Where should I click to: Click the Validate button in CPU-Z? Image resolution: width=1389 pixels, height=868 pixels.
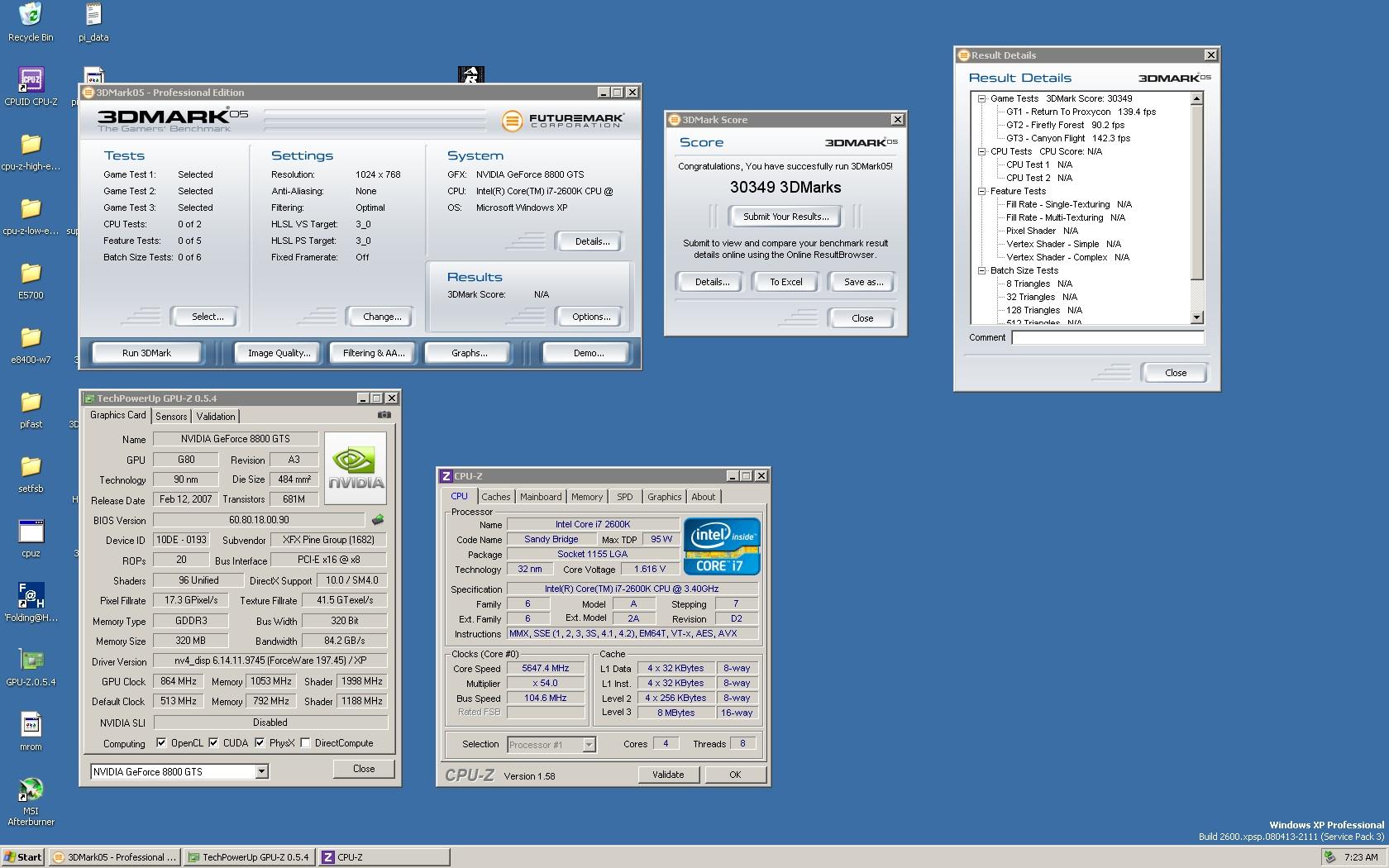pos(668,775)
